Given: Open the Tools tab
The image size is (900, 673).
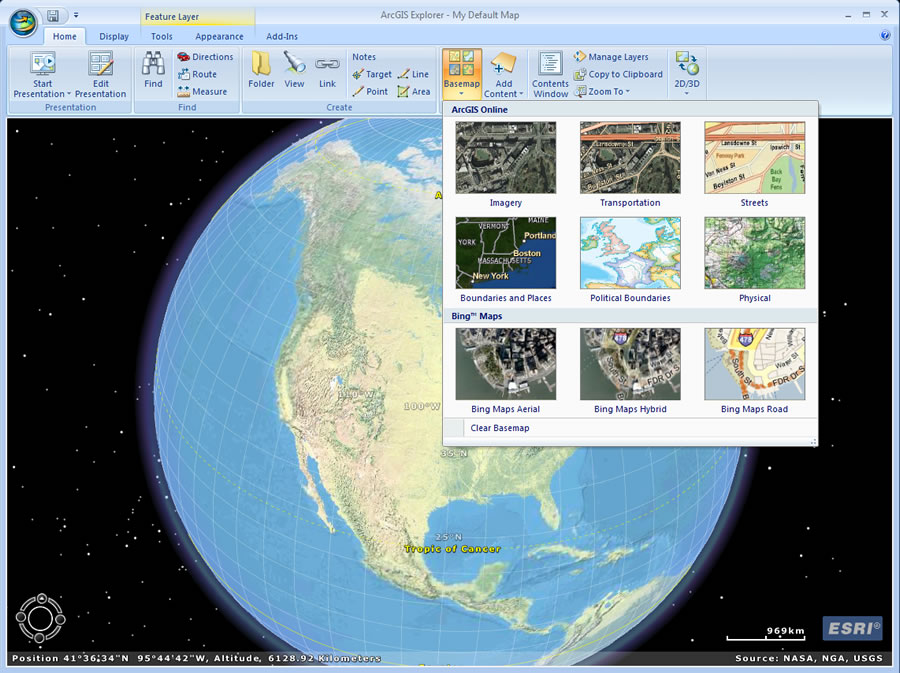Looking at the screenshot, I should tap(162, 36).
